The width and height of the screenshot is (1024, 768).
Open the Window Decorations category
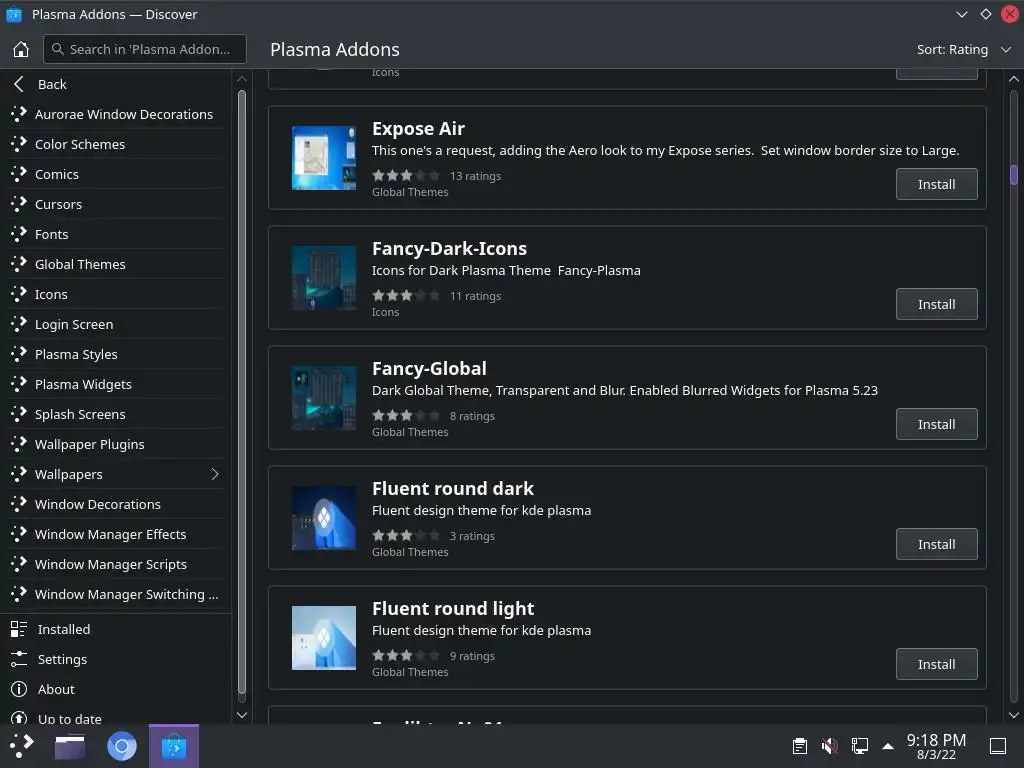[116, 505]
